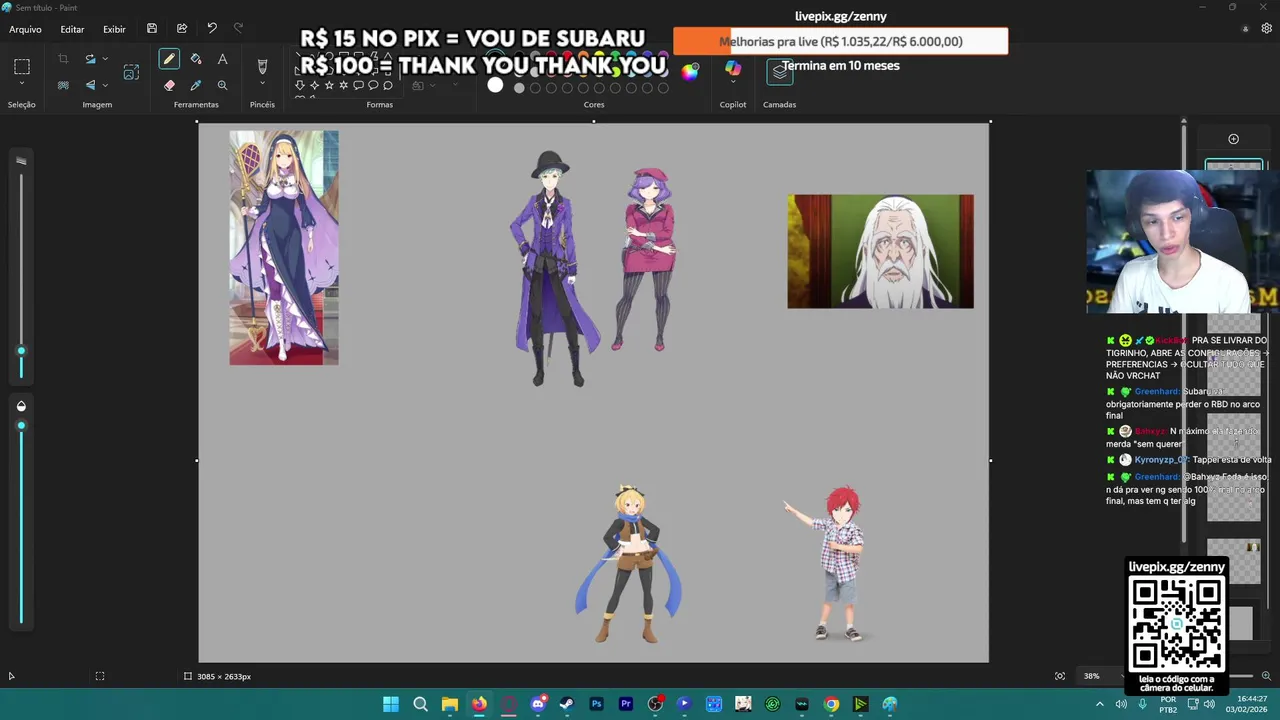This screenshot has height=720, width=1280.
Task: Select the blonde nun character image
Action: [284, 247]
